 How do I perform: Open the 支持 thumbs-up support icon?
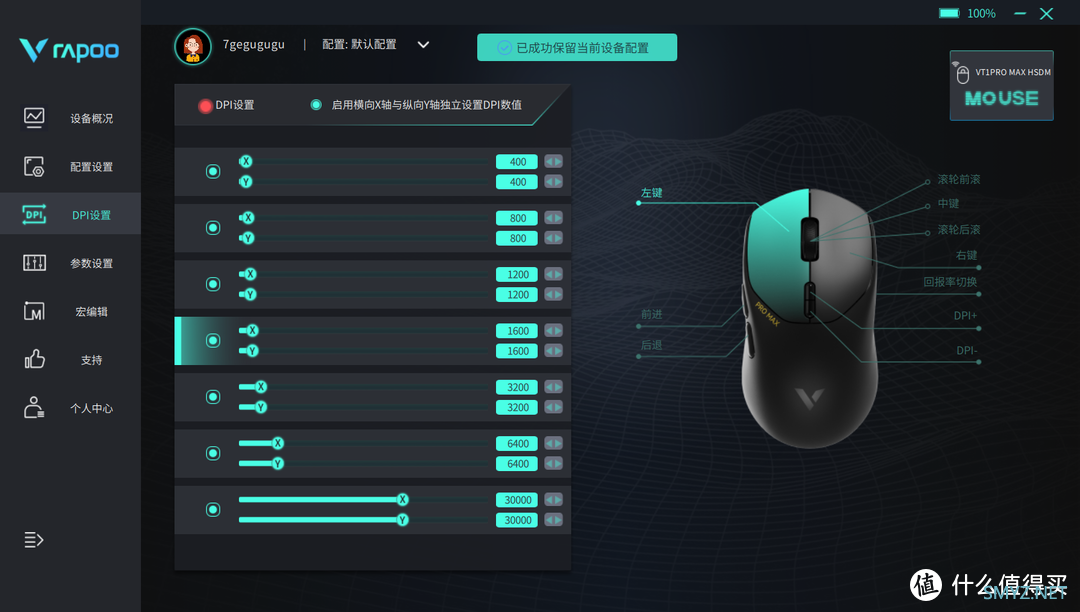coord(34,359)
